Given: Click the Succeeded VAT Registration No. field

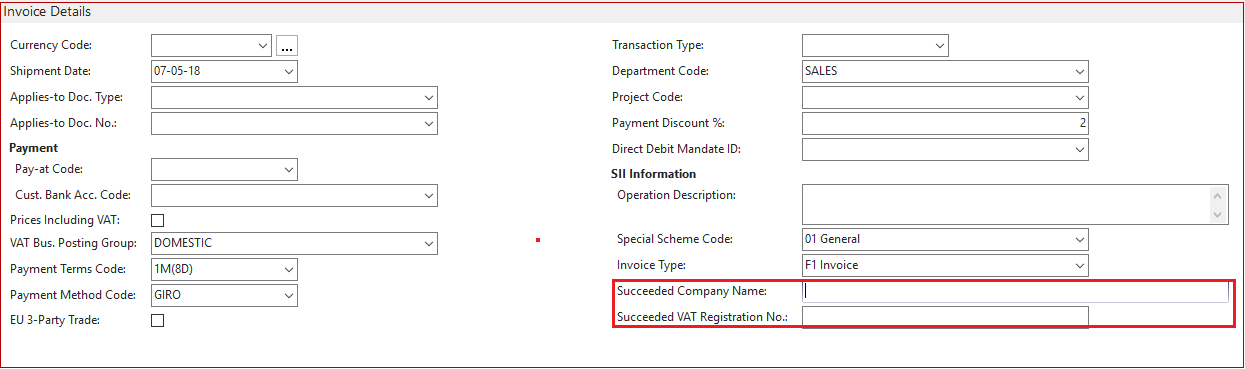Looking at the screenshot, I should point(945,318).
